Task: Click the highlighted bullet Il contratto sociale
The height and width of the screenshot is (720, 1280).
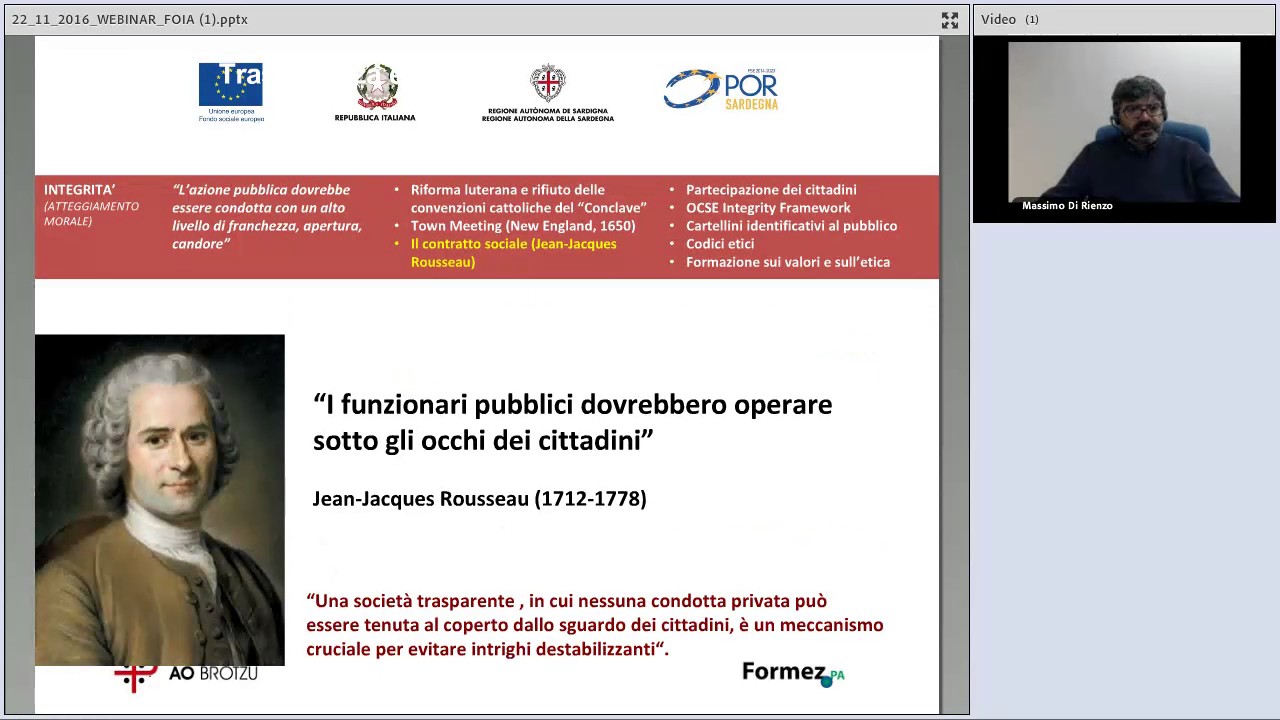Action: [513, 253]
